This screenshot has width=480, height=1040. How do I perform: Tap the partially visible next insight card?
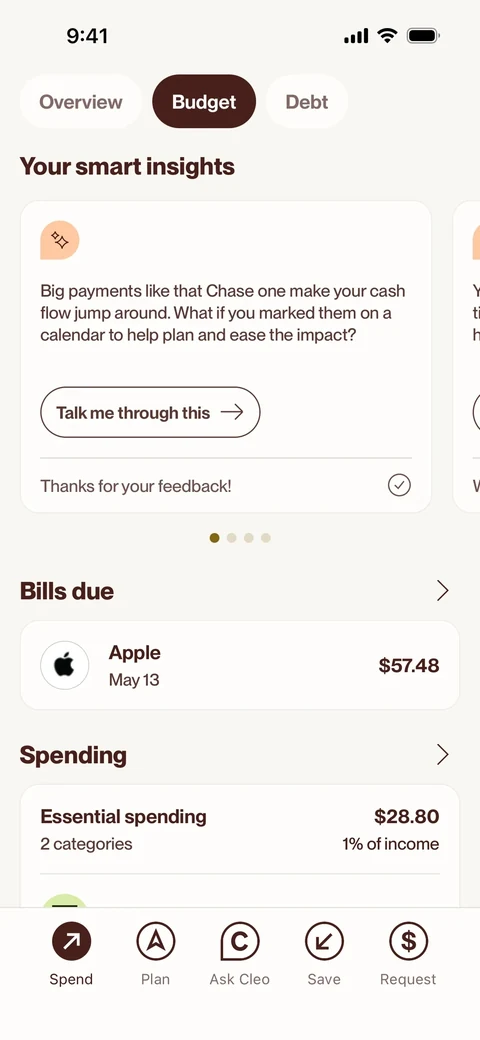point(467,356)
